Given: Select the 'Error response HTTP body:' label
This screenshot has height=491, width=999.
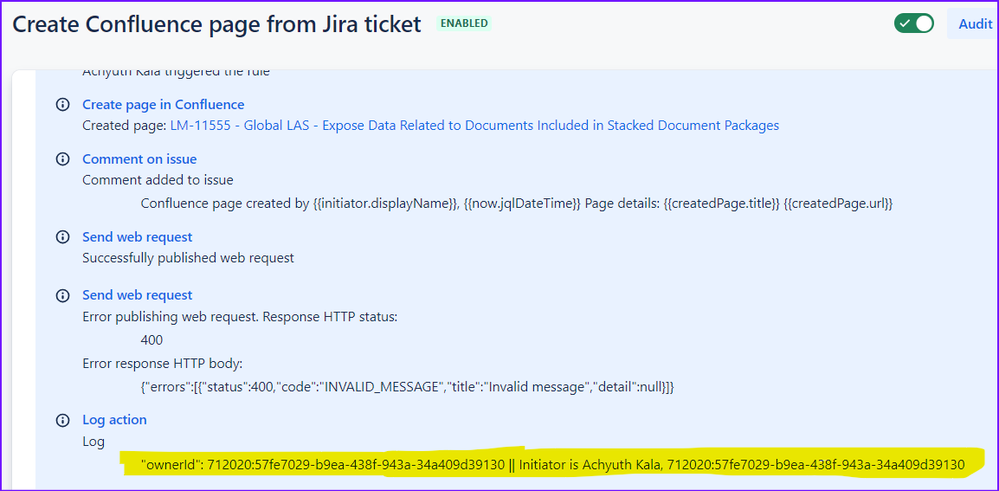Looking at the screenshot, I should [x=163, y=364].
